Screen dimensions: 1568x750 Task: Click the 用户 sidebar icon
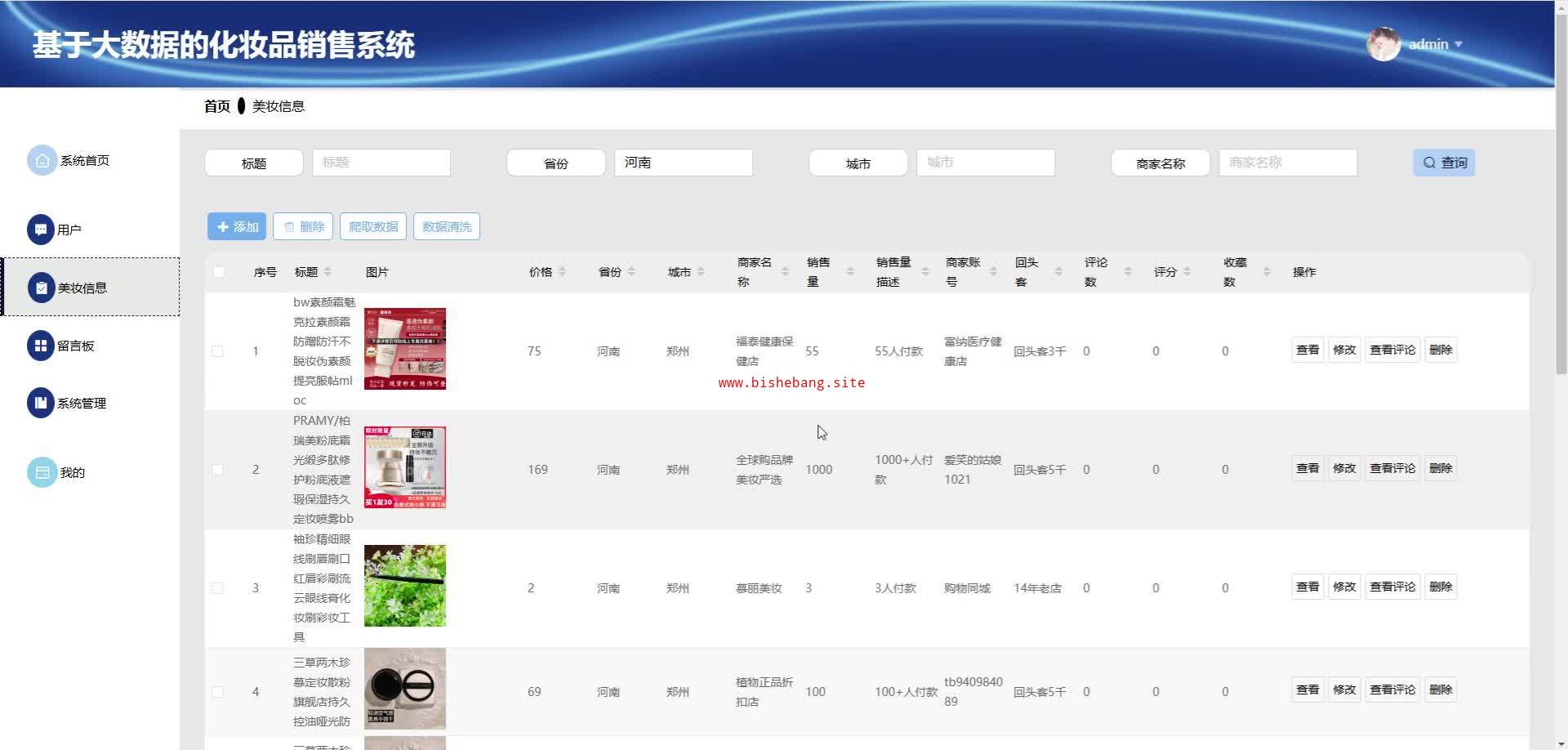click(41, 230)
